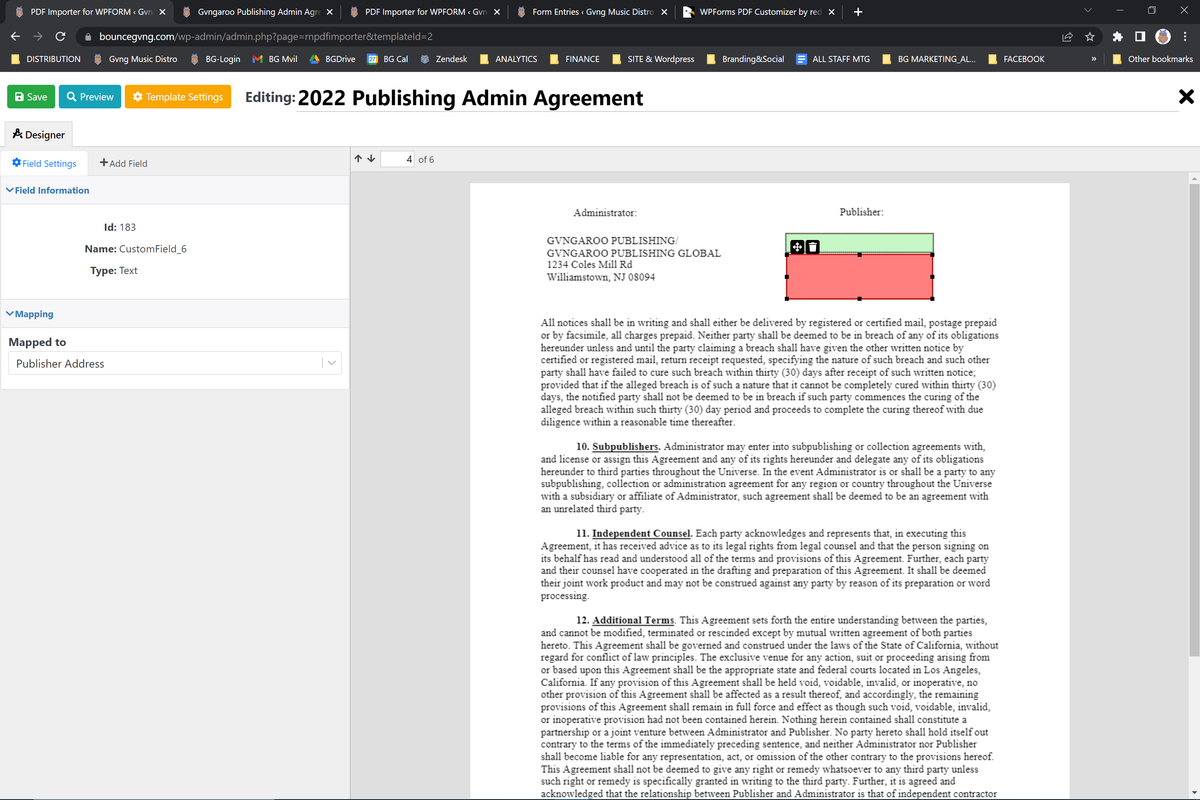Collapse the Mapping section
Image resolution: width=1200 pixels, height=800 pixels.
tap(30, 314)
